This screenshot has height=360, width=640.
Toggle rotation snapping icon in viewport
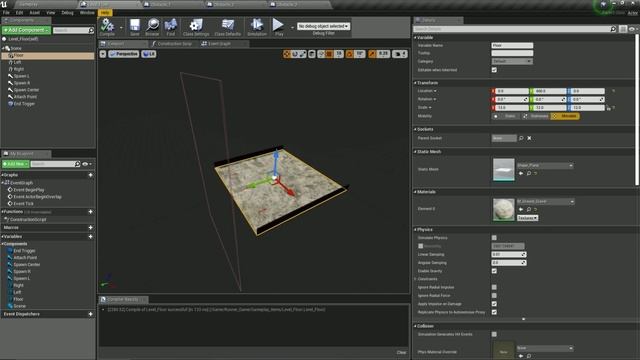(350, 54)
